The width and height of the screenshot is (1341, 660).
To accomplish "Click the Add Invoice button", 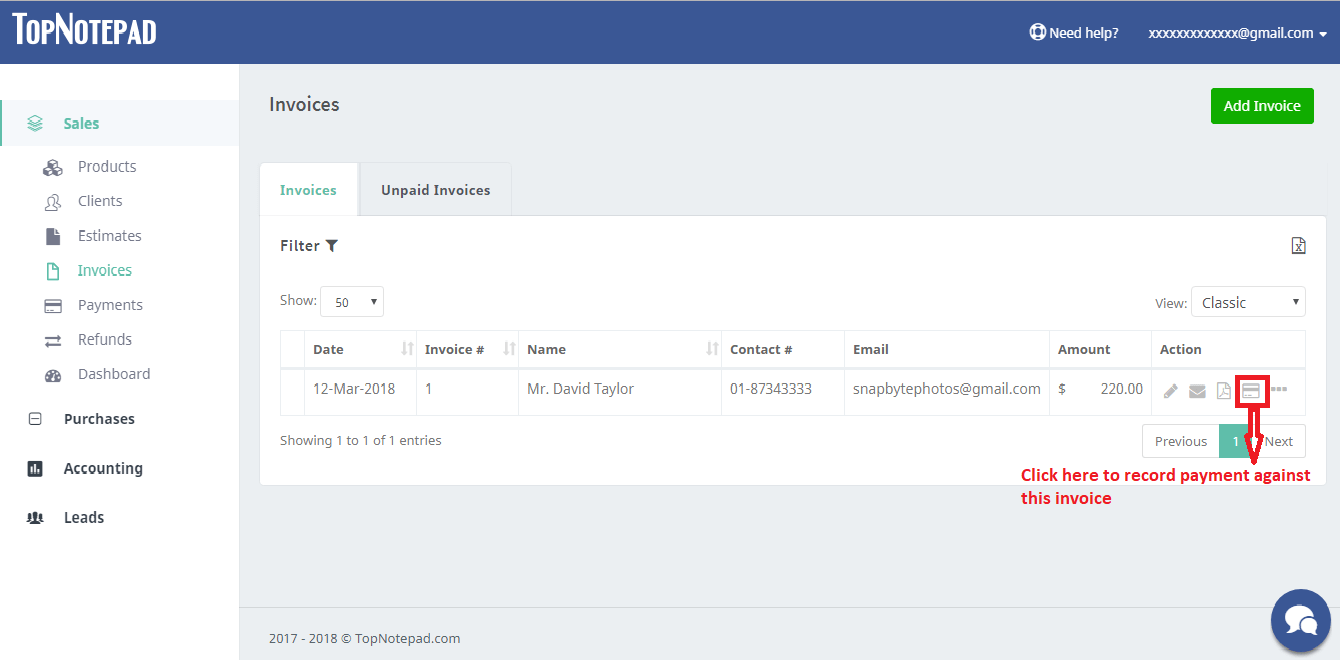I will point(1262,106).
